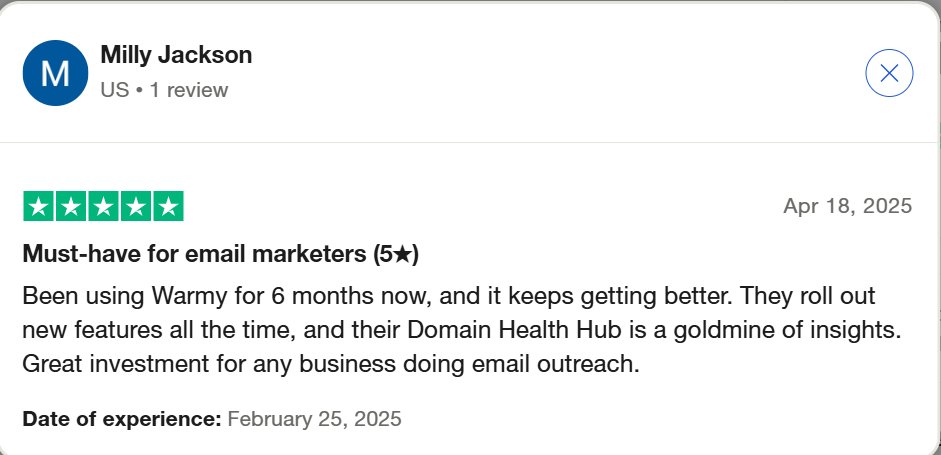Click the blue M avatar circle

tap(55, 73)
